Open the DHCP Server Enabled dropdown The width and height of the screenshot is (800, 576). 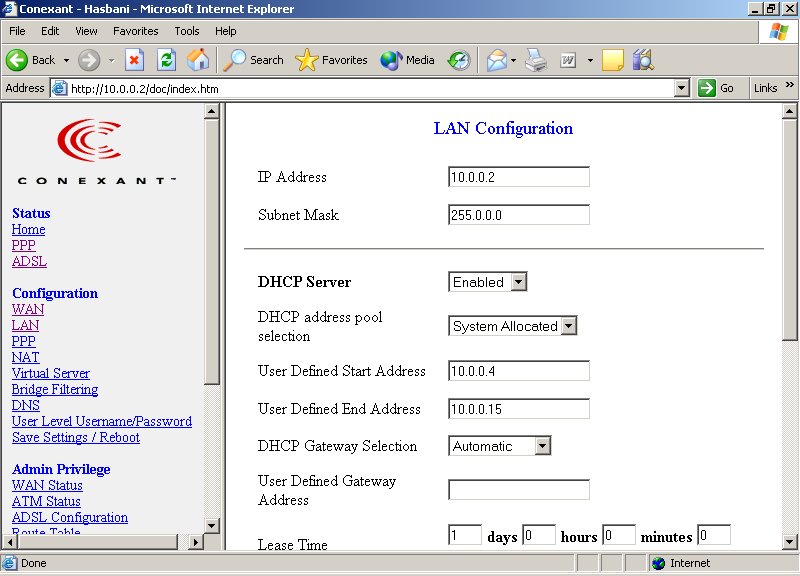coord(518,282)
